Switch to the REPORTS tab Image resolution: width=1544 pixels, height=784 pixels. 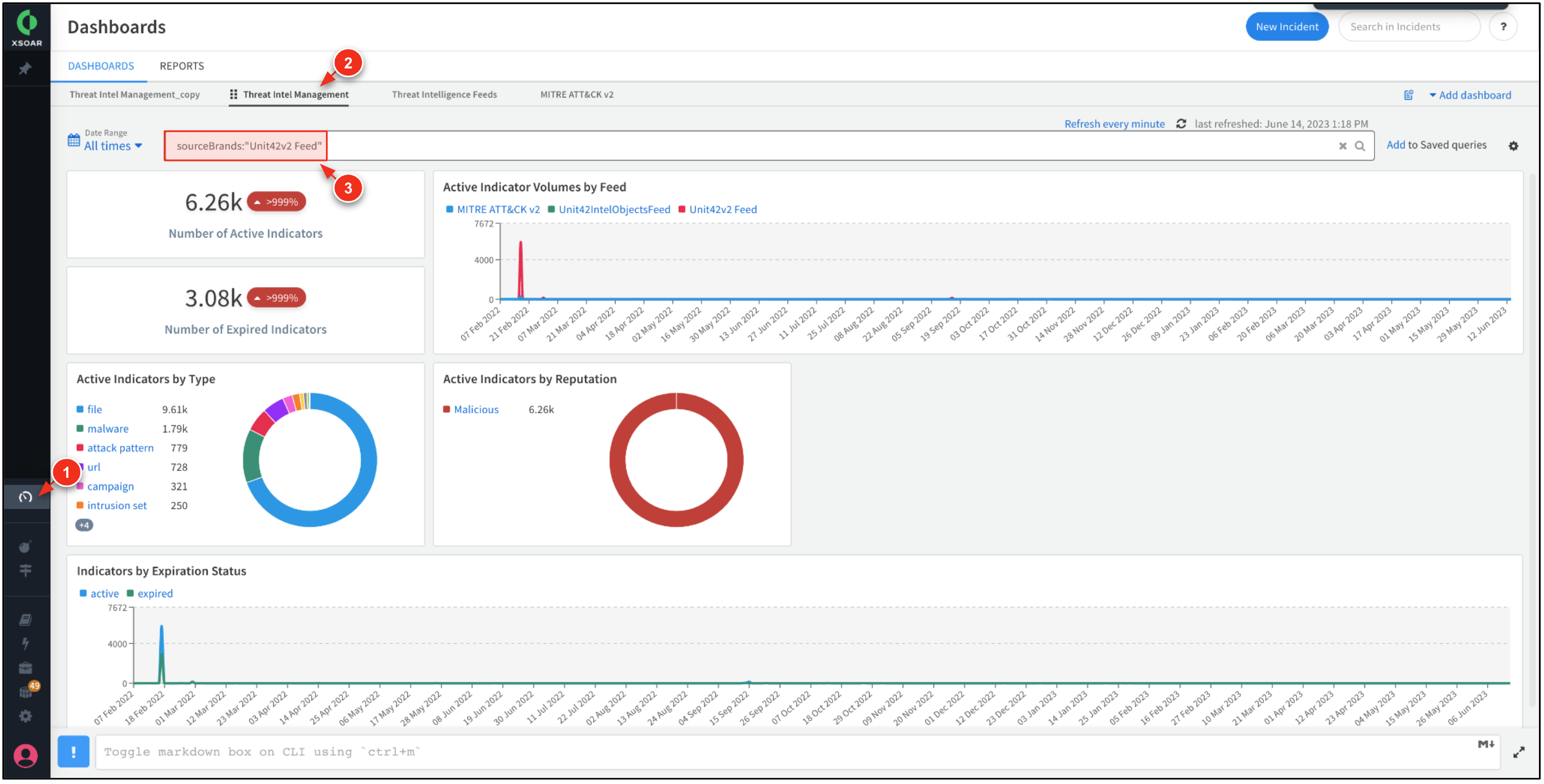pos(182,66)
